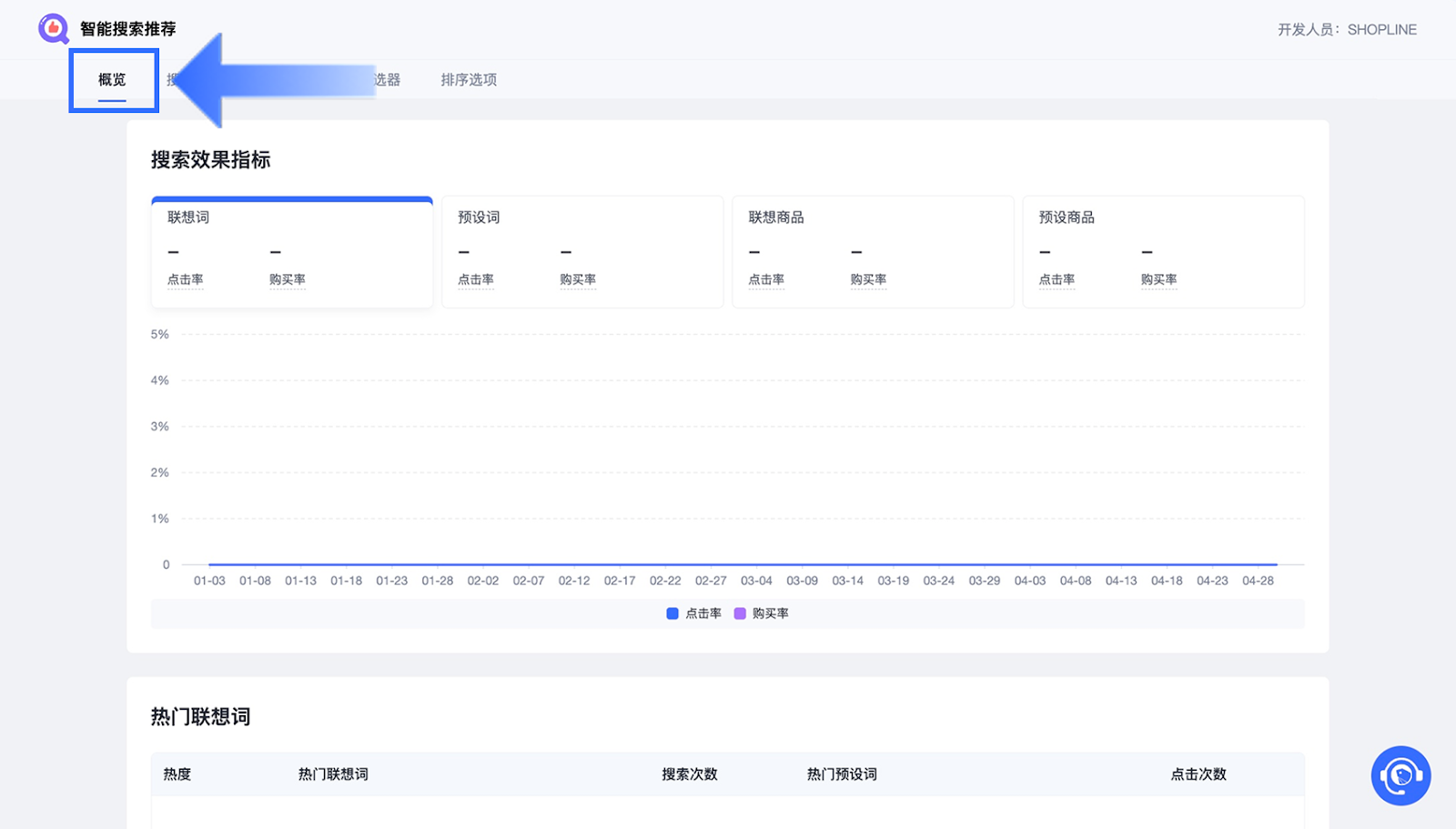This screenshot has width=1456, height=829.
Task: Click the 点击次数 column header
Action: 1198,774
